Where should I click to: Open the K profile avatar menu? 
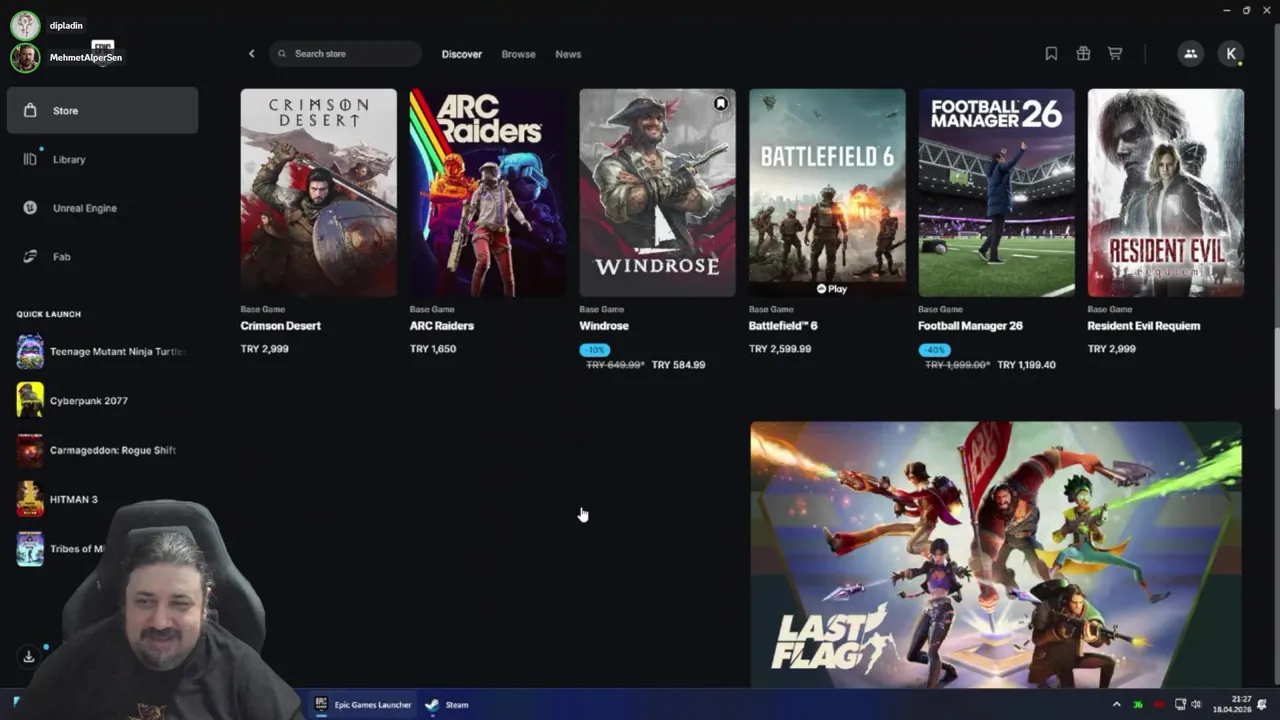[x=1231, y=54]
